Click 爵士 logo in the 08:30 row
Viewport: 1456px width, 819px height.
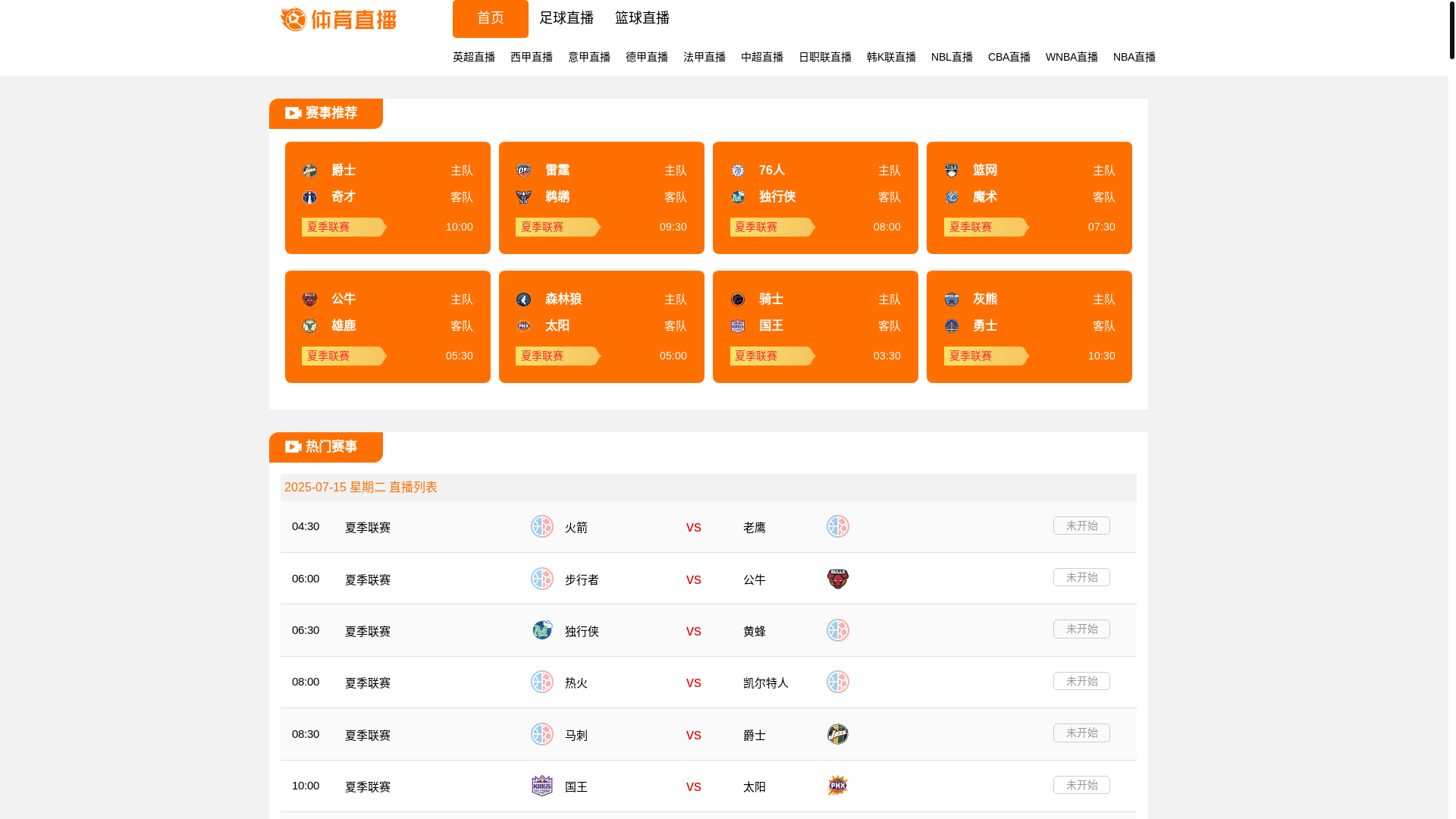coord(838,734)
